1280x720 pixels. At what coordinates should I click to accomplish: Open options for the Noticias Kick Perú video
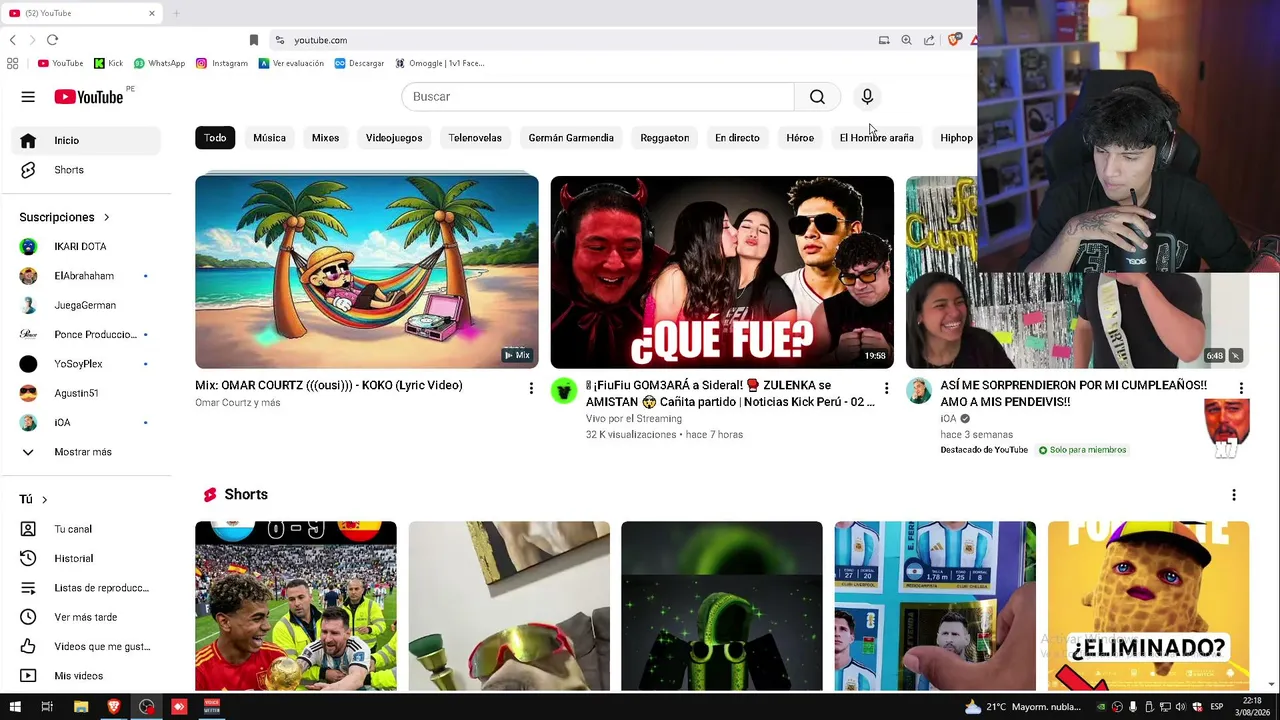(x=886, y=388)
